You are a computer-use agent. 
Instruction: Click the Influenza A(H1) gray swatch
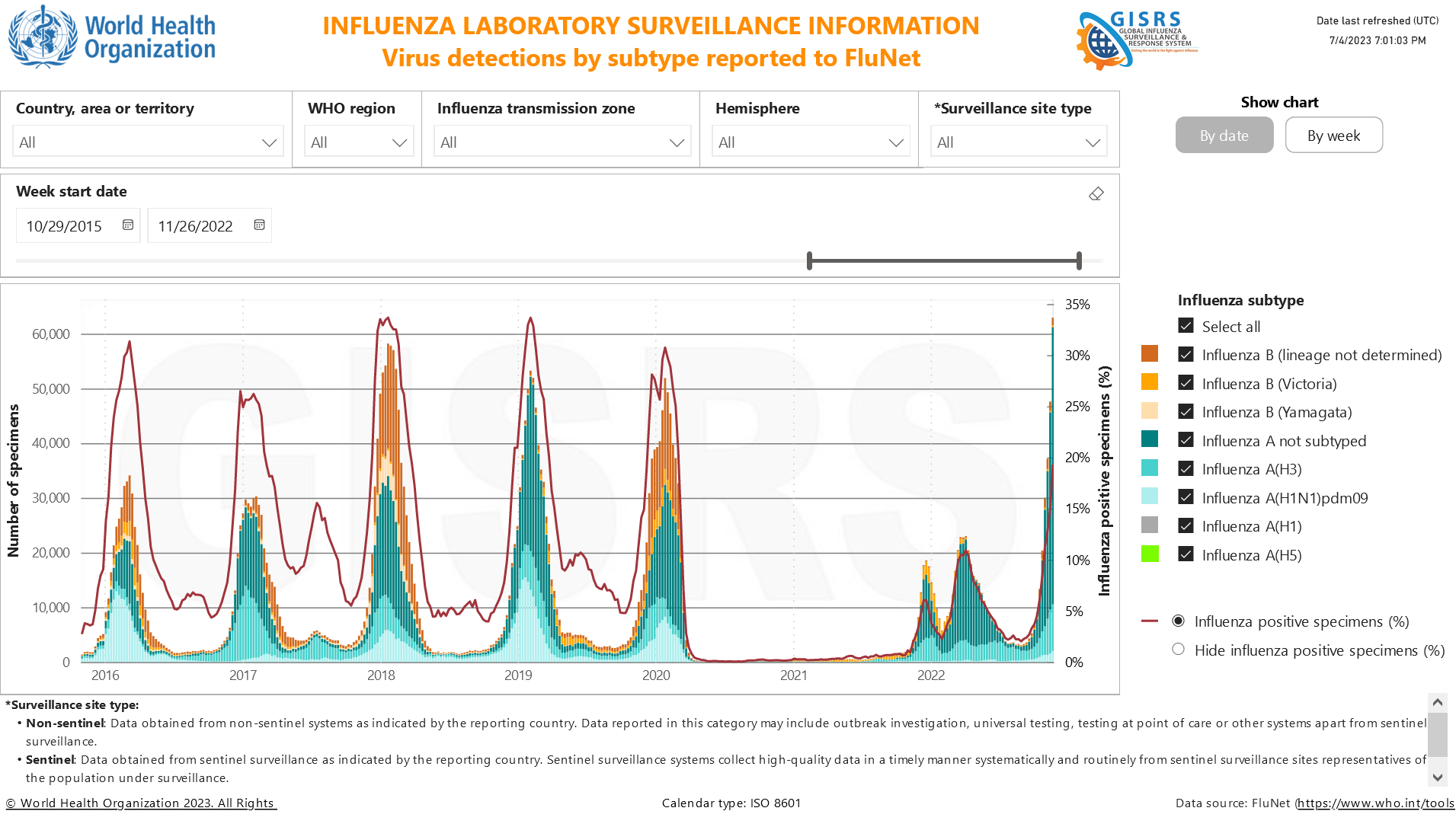(x=1150, y=525)
